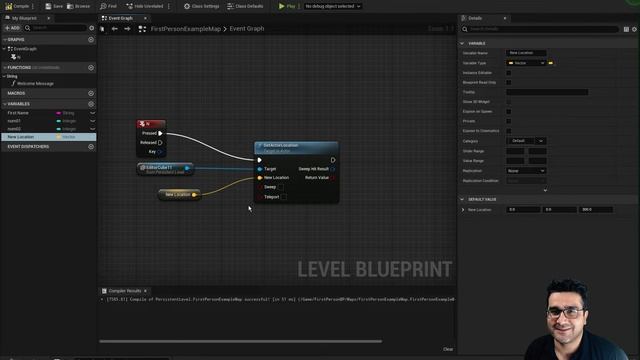Viewport: 640px width, 360px height.
Task: Open Class Defaults
Action: coord(245,6)
